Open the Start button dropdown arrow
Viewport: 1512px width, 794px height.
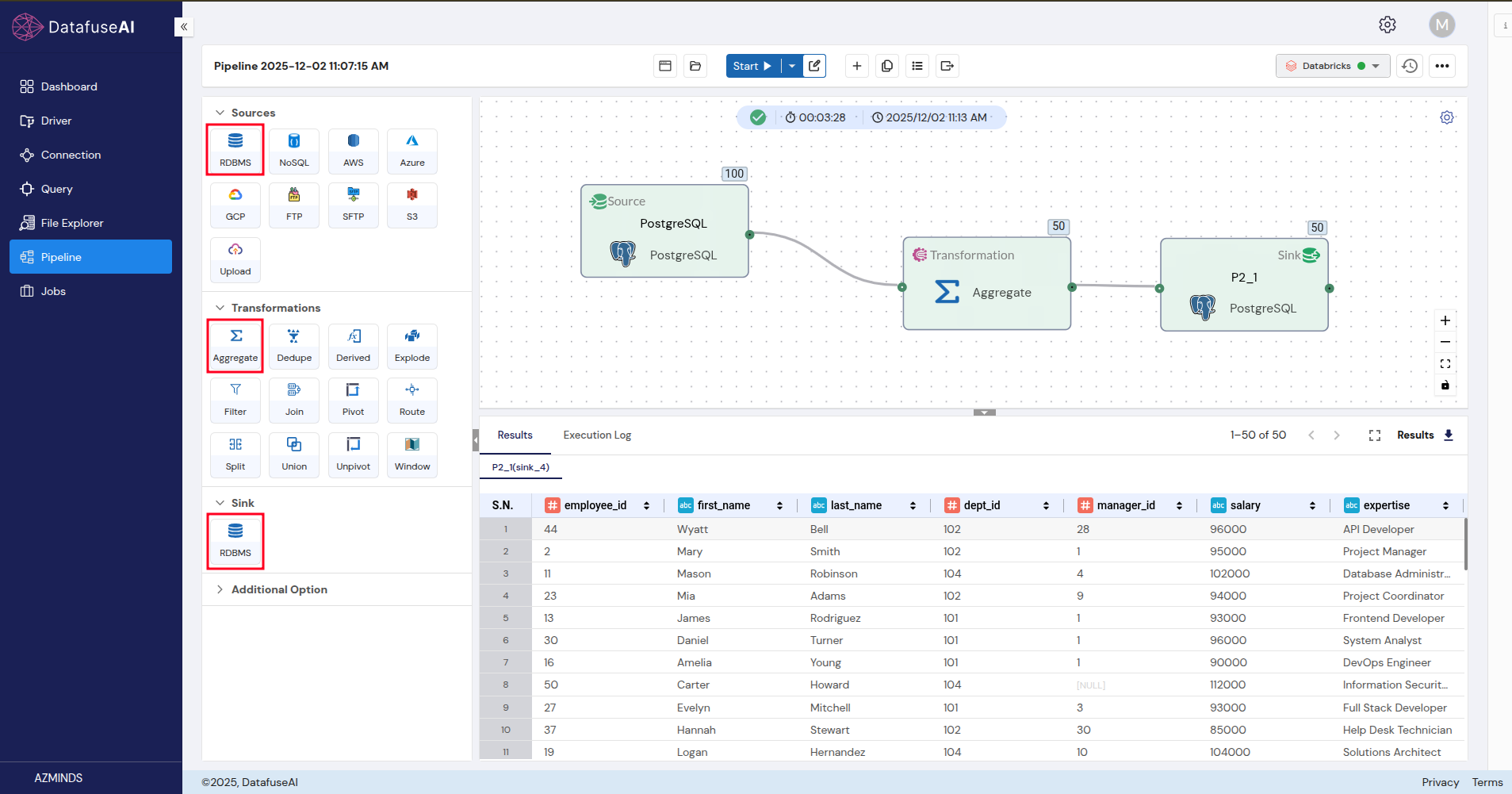[x=791, y=66]
